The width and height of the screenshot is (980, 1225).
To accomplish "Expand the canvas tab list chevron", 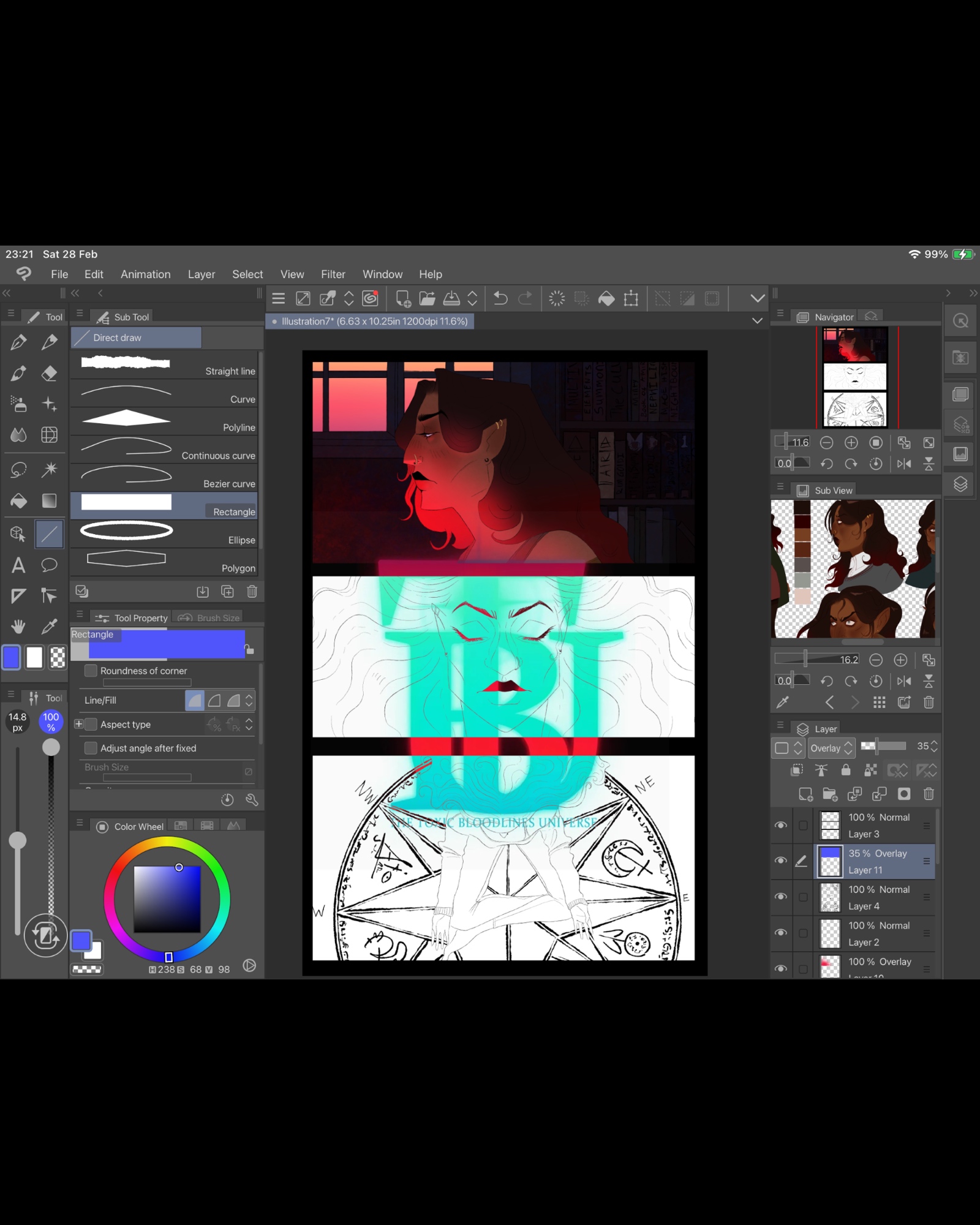I will tap(757, 321).
